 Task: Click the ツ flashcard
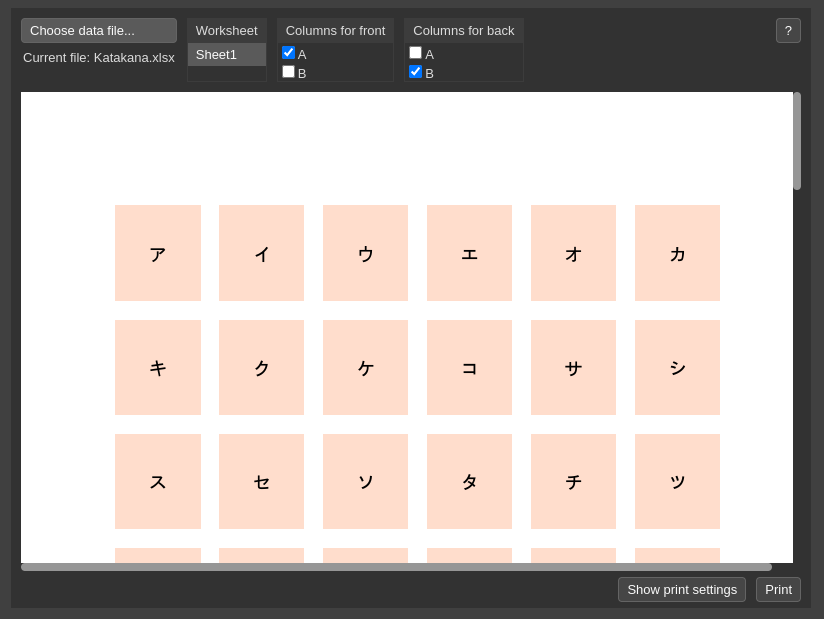(x=677, y=481)
